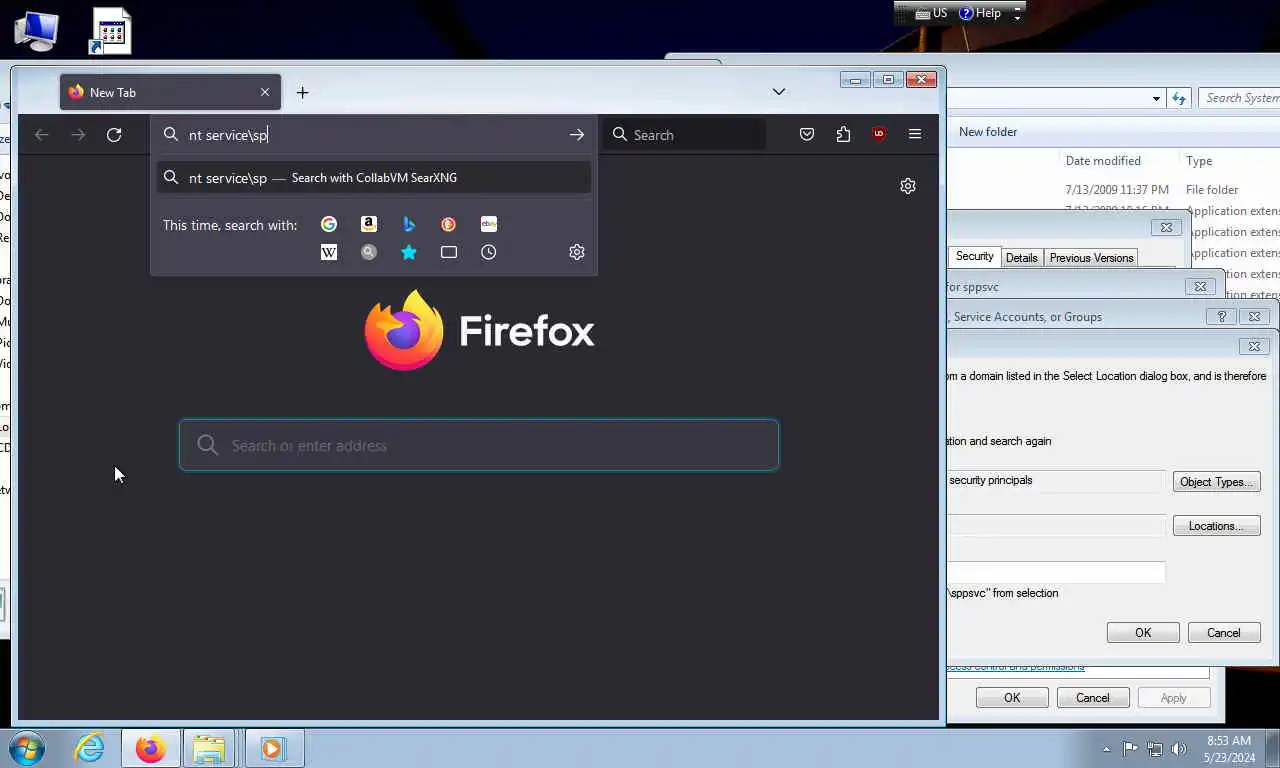Search bookmarks using the star icon
1280x768 pixels.
pyautogui.click(x=409, y=252)
